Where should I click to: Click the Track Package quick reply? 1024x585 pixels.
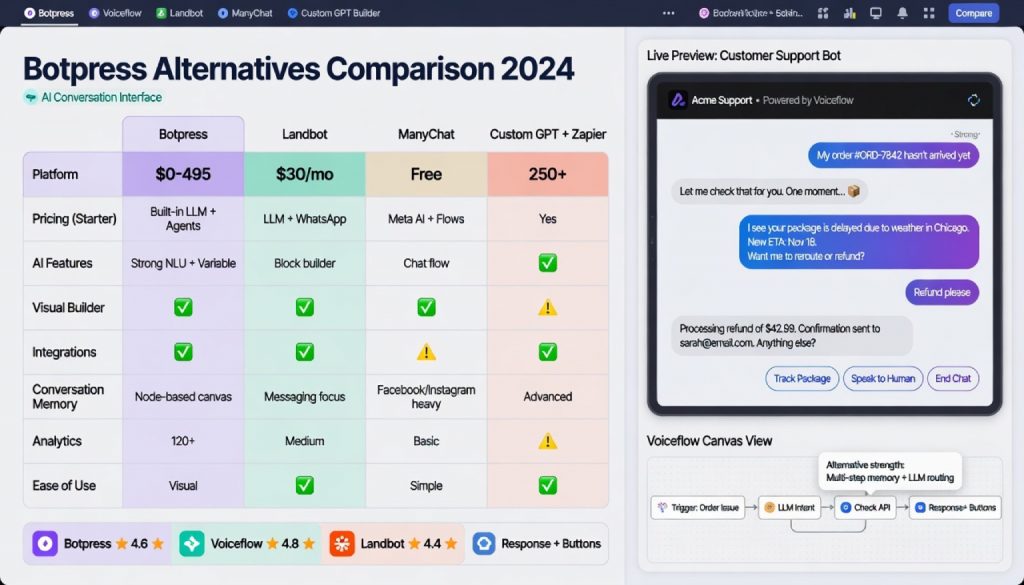(802, 378)
